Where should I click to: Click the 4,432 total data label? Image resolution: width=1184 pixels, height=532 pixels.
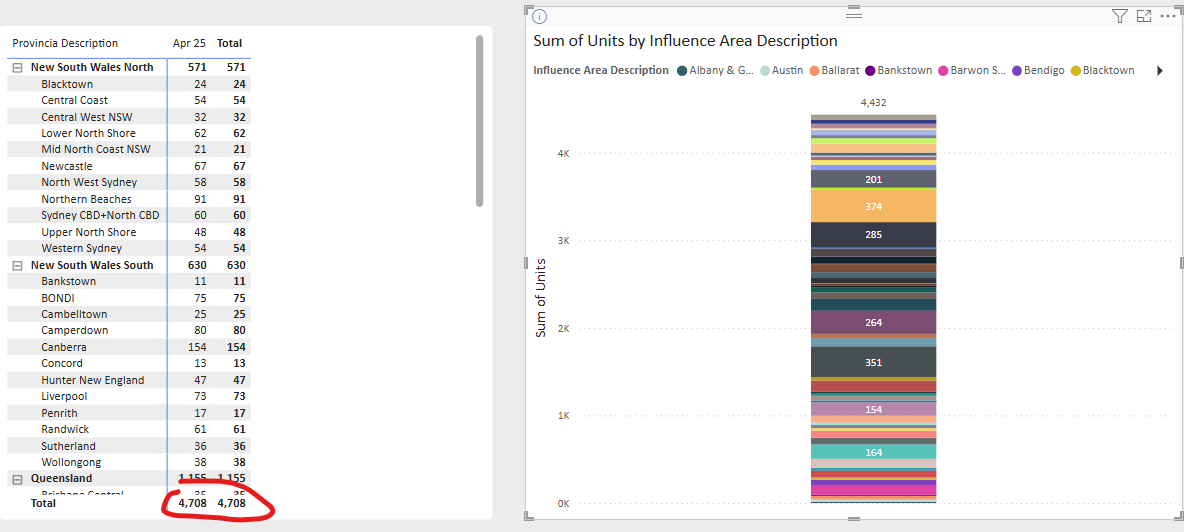(874, 103)
